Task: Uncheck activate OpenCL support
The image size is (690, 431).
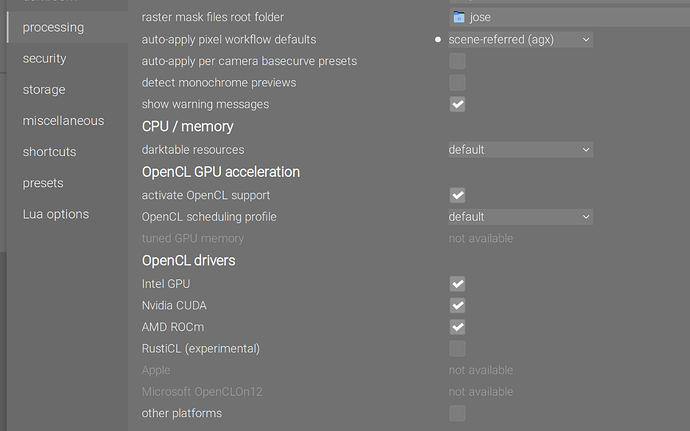Action: point(457,195)
